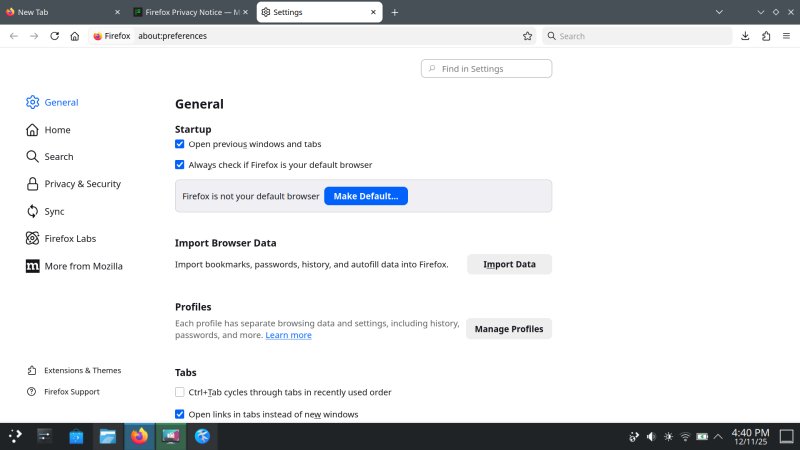Open the volume control tray icon
This screenshot has width=800, height=450.
coord(651,437)
